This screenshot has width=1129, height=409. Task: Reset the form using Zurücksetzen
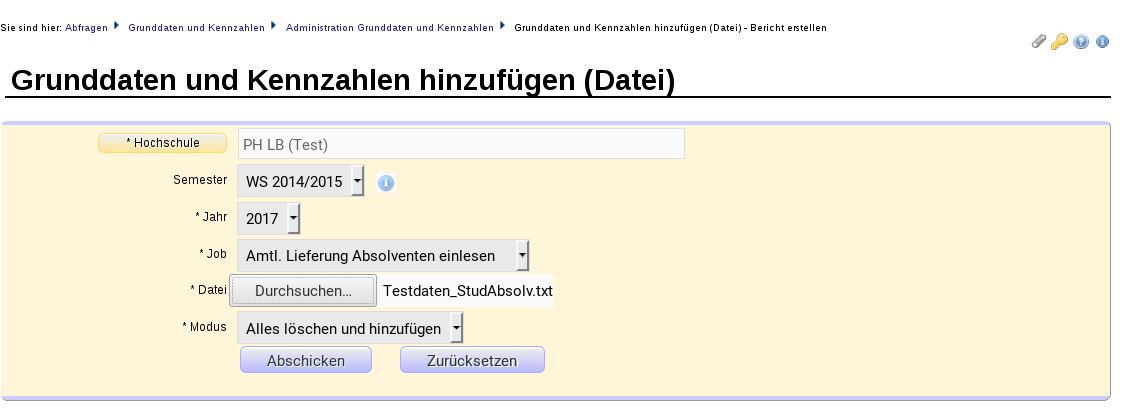click(x=472, y=360)
